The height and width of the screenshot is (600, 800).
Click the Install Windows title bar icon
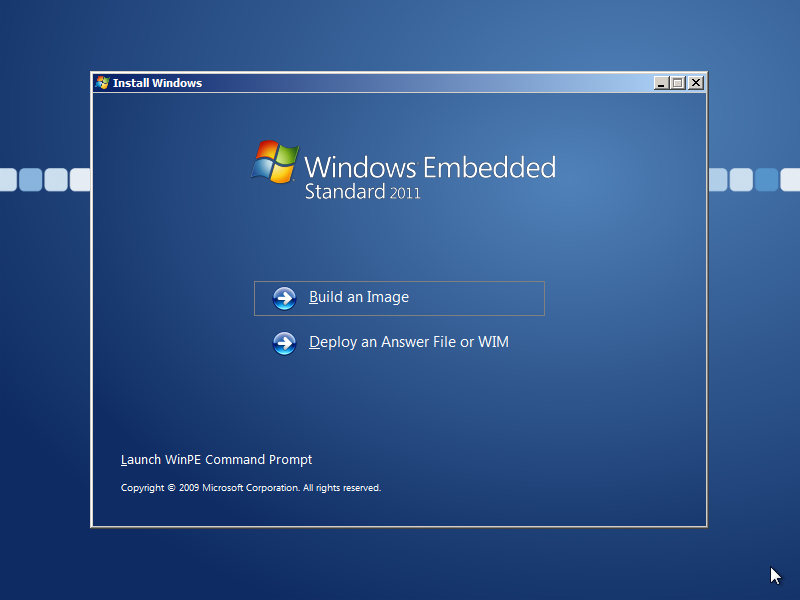(x=103, y=83)
